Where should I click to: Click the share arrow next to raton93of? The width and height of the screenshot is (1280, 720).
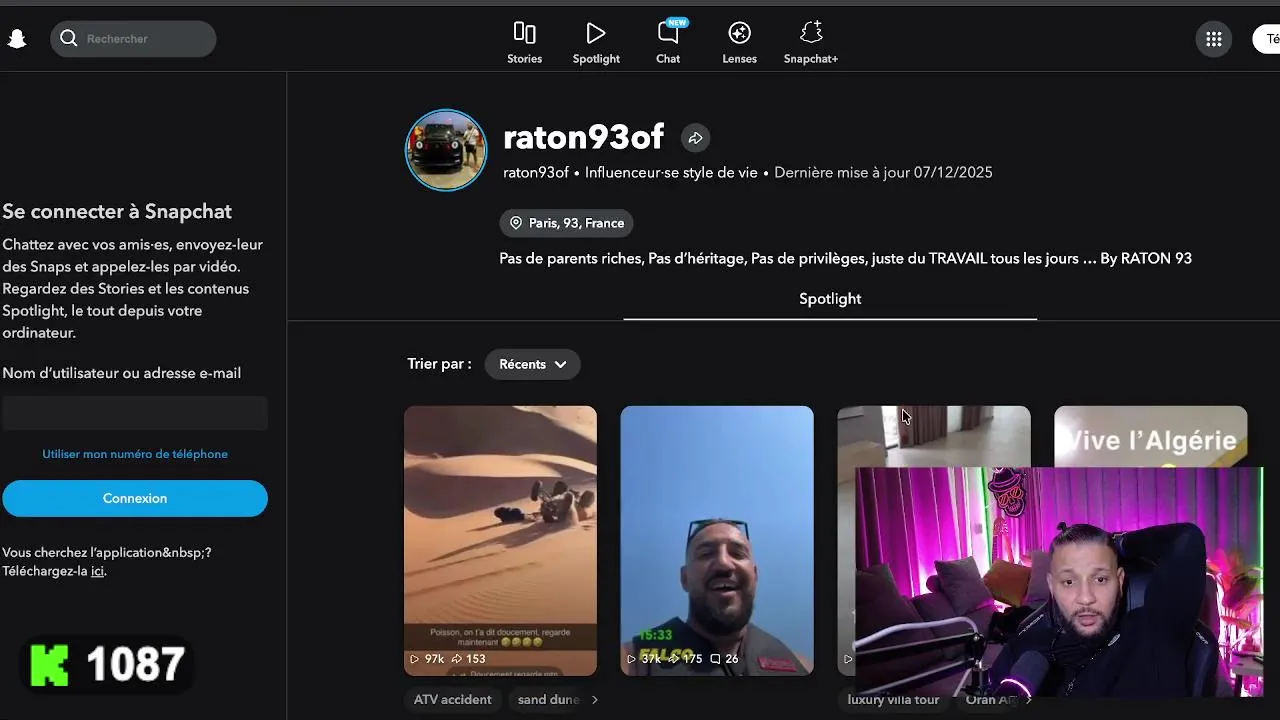tap(695, 138)
